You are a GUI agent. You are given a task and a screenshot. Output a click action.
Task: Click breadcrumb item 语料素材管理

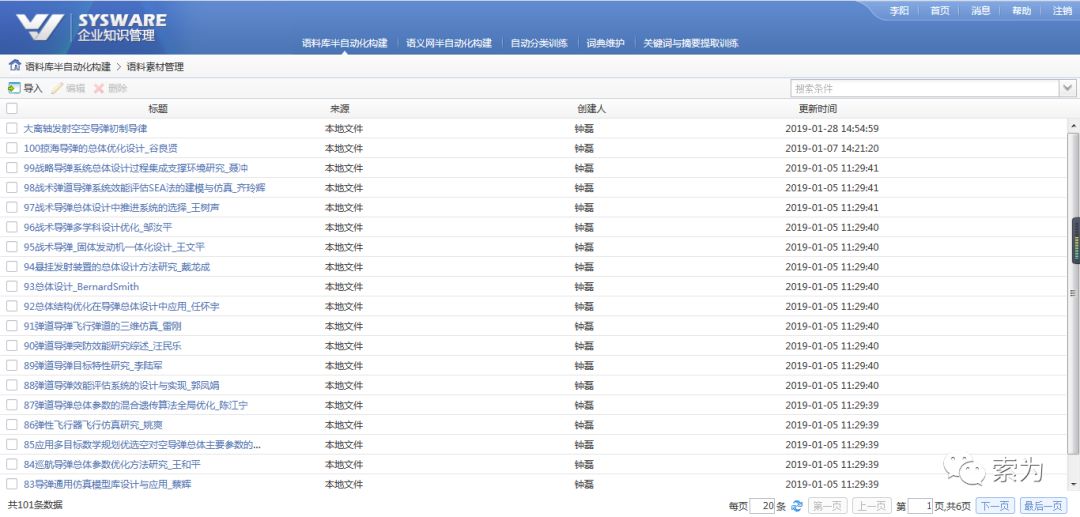[x=155, y=67]
